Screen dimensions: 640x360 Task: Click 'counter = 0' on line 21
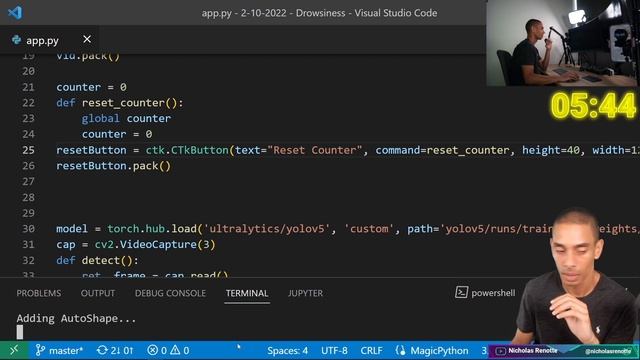point(91,87)
